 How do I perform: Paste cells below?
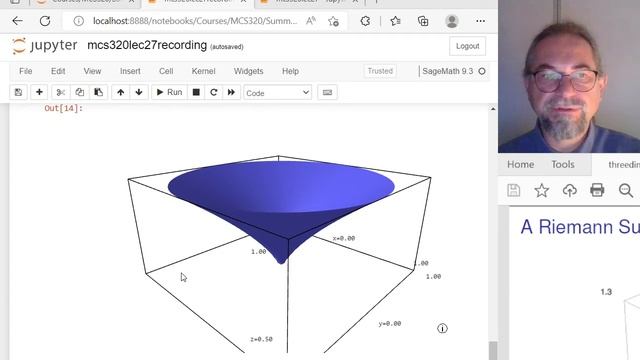coord(98,92)
